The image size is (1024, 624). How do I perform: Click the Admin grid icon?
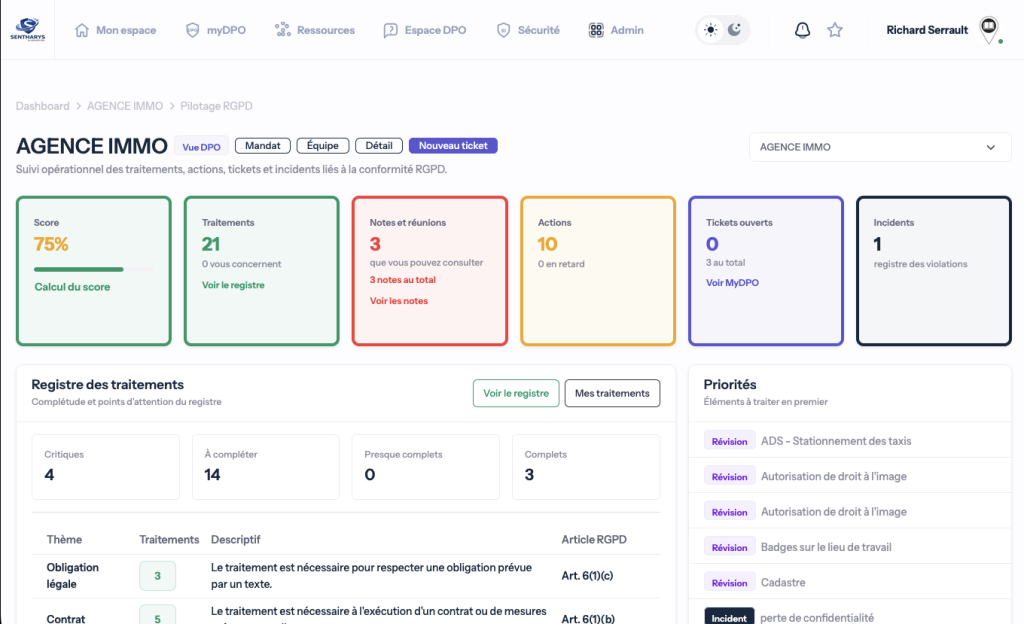coord(596,30)
